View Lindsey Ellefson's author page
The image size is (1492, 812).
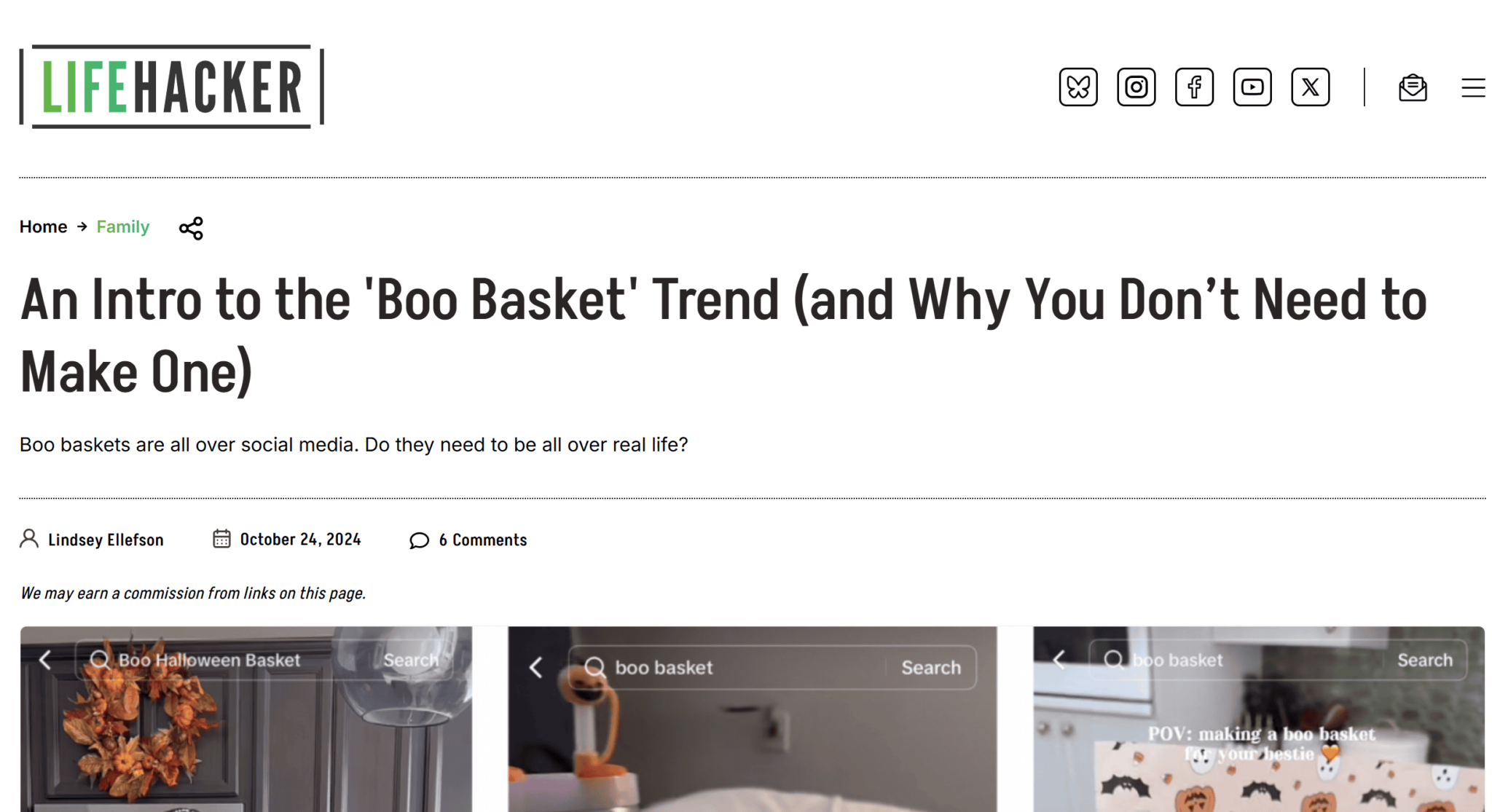pyautogui.click(x=106, y=540)
